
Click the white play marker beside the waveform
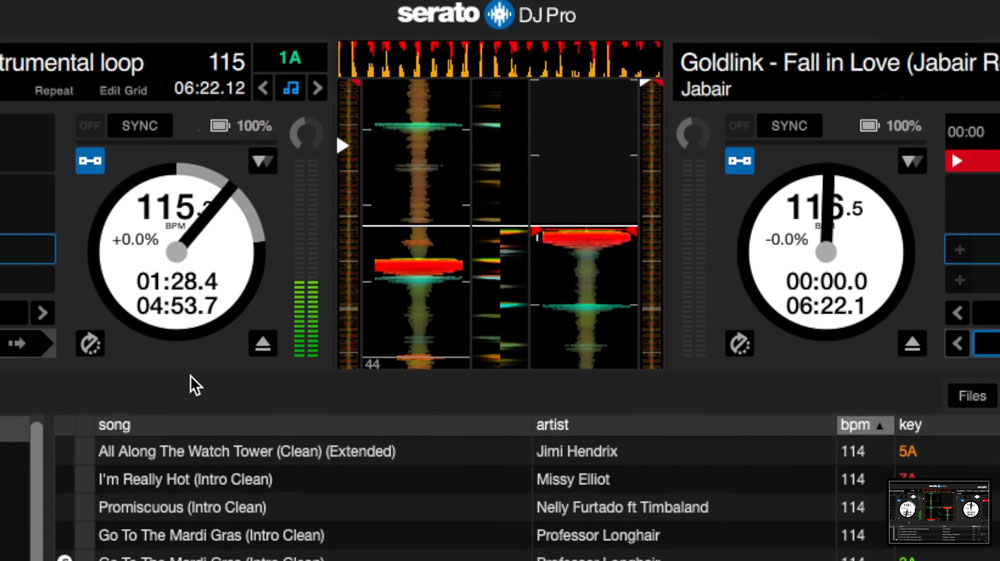coord(342,146)
